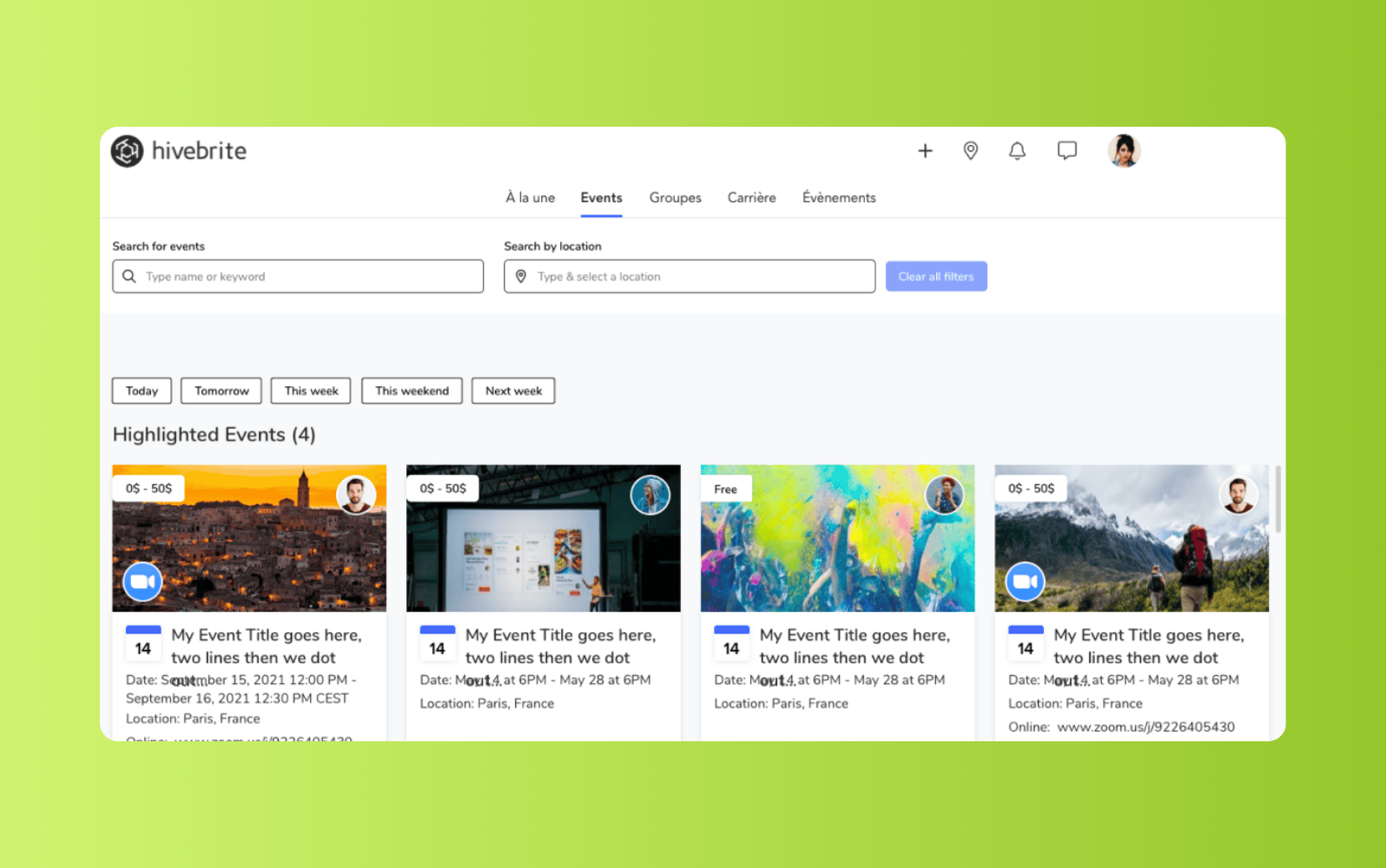Image resolution: width=1386 pixels, height=868 pixels.
Task: Open the Évènements tab
Action: pyautogui.click(x=839, y=198)
